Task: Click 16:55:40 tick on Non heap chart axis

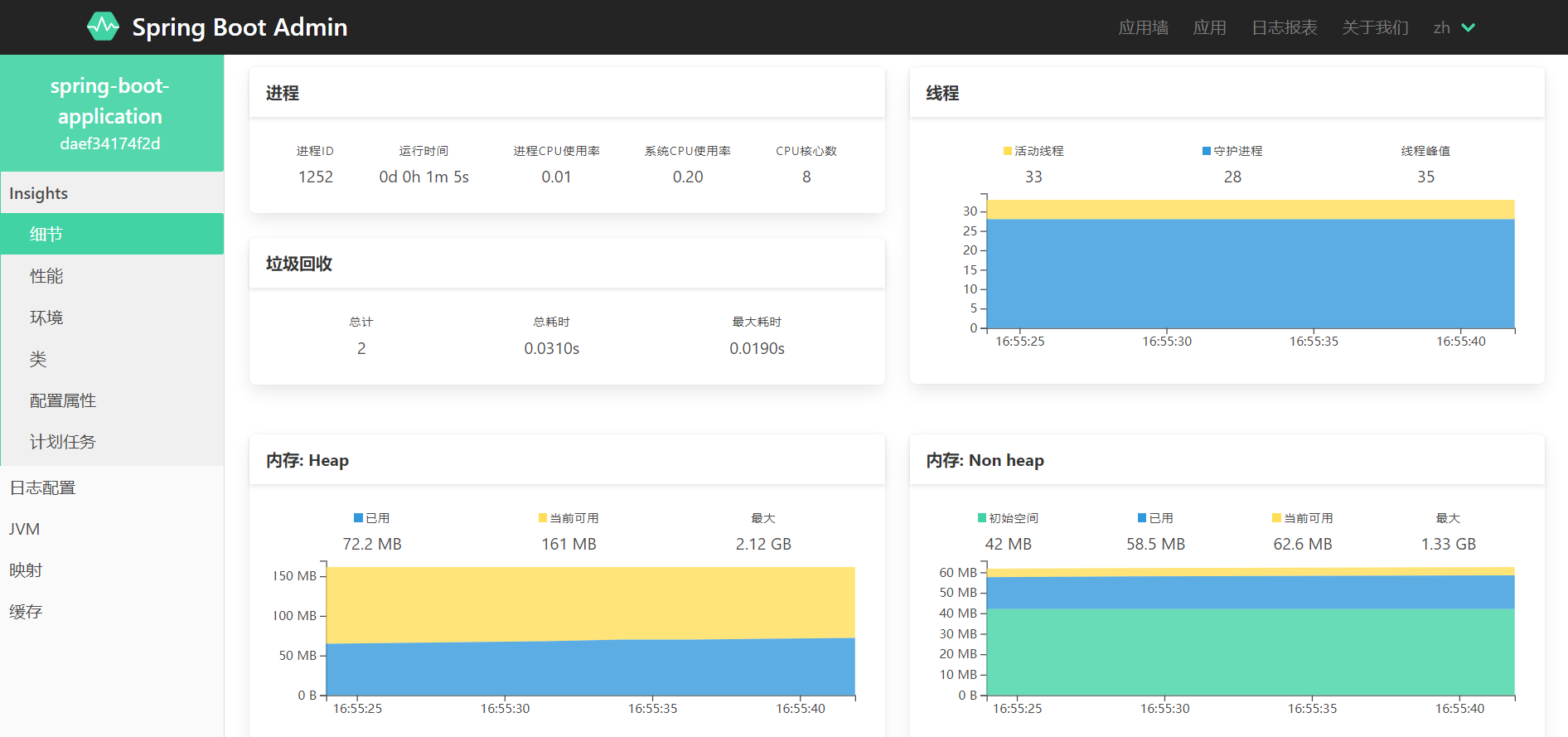Action: pyautogui.click(x=1460, y=708)
